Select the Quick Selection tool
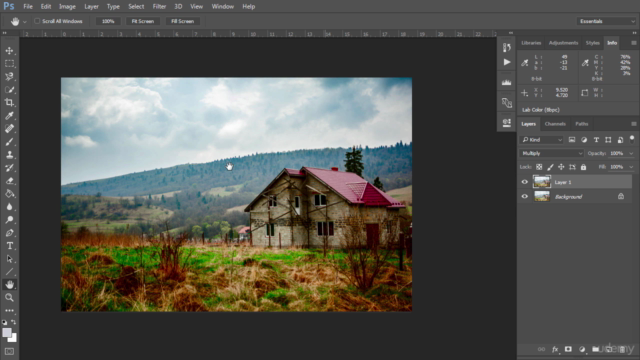The image size is (640, 360). (x=9, y=90)
